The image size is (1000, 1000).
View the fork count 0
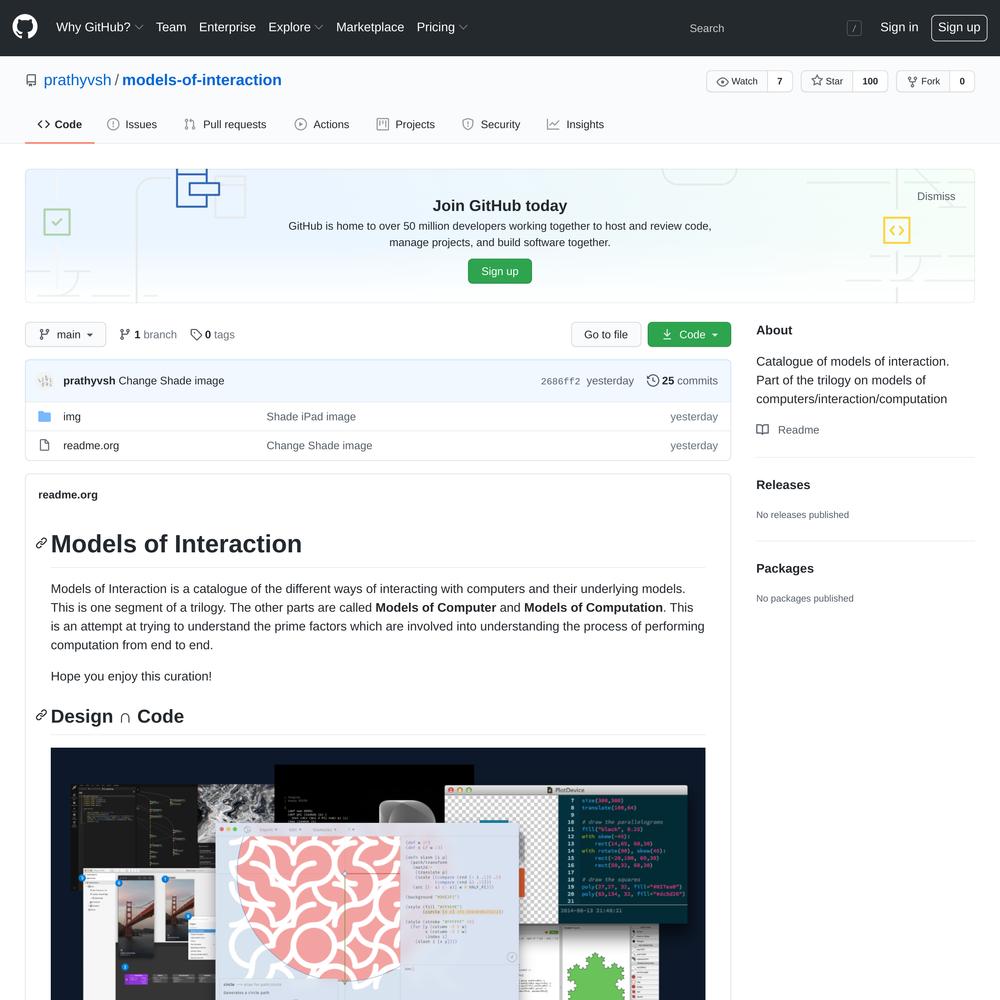point(962,81)
